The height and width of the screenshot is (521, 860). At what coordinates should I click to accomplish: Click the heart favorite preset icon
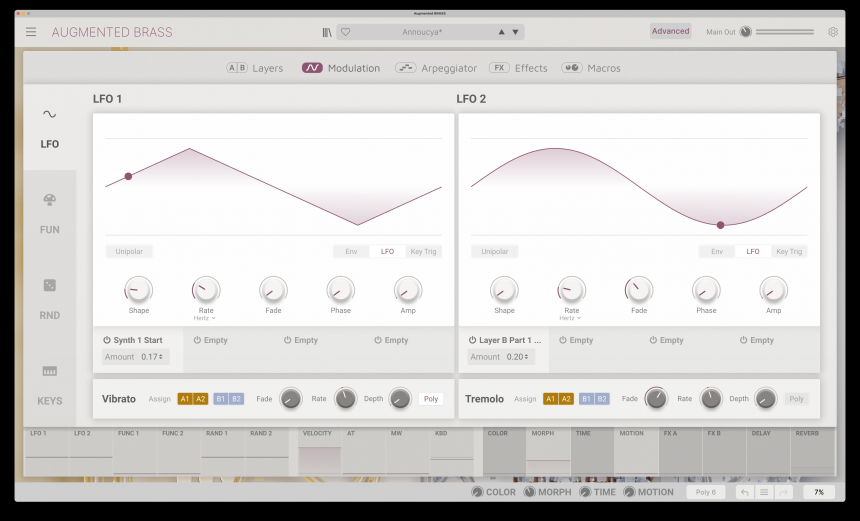pyautogui.click(x=346, y=32)
